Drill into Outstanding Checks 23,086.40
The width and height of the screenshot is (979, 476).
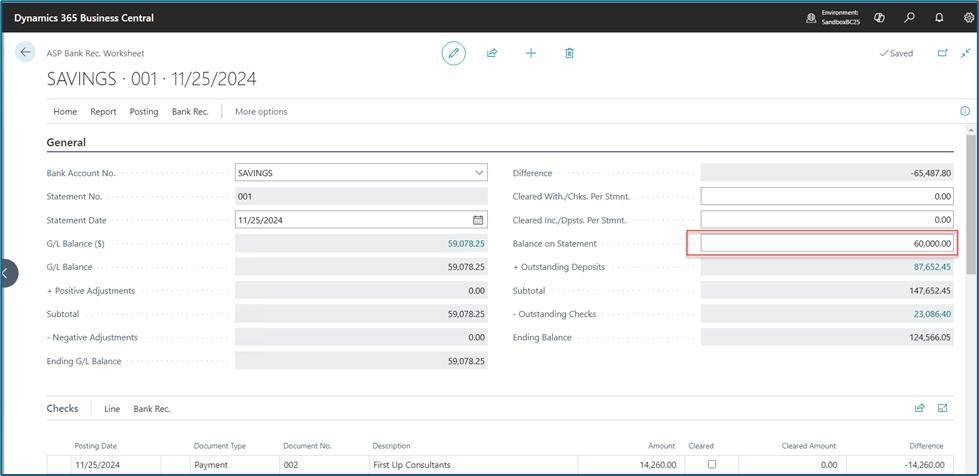[x=932, y=314]
